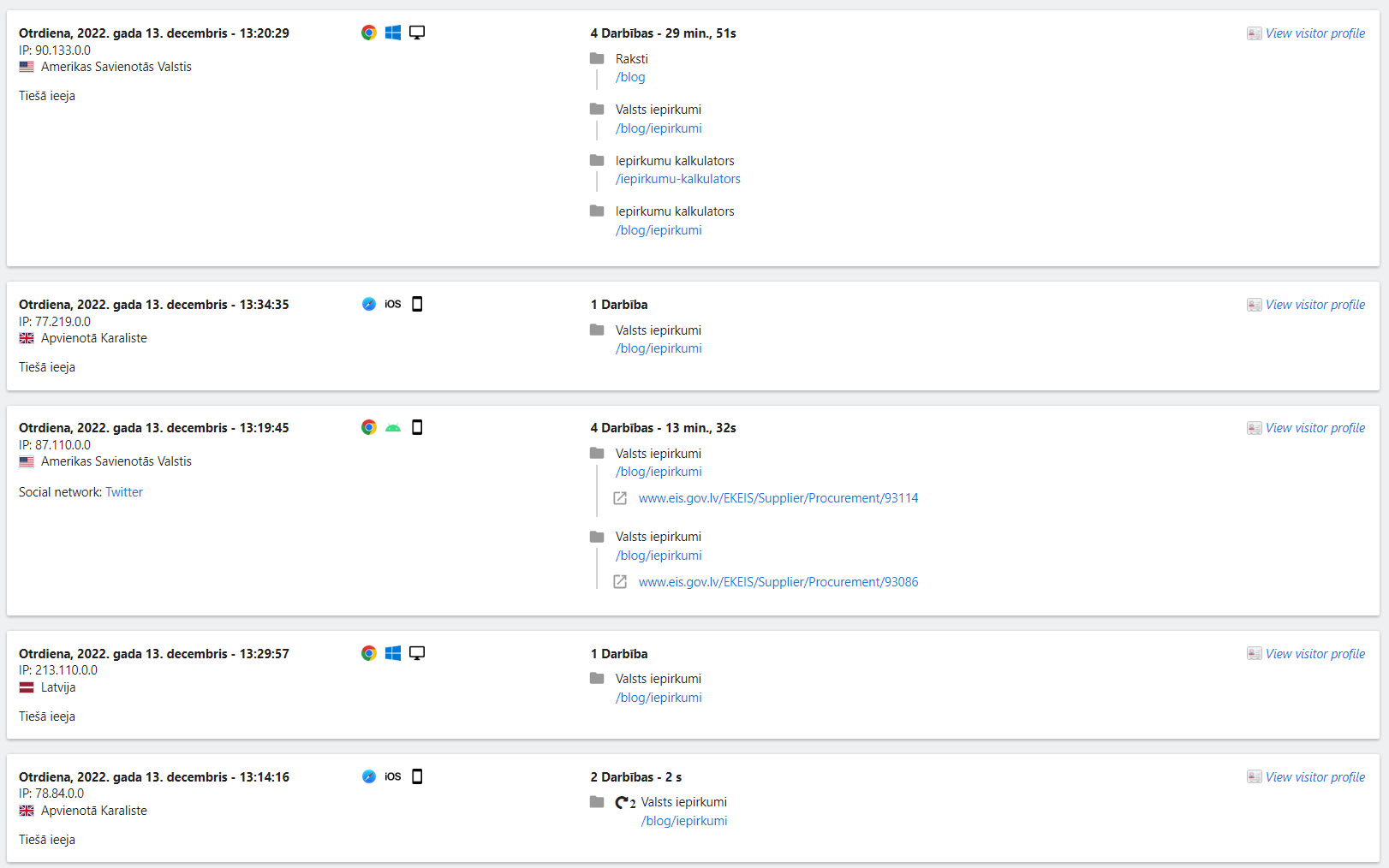
Task: Click '2 Darbības - 2 s' heading
Action: pyautogui.click(x=635, y=777)
